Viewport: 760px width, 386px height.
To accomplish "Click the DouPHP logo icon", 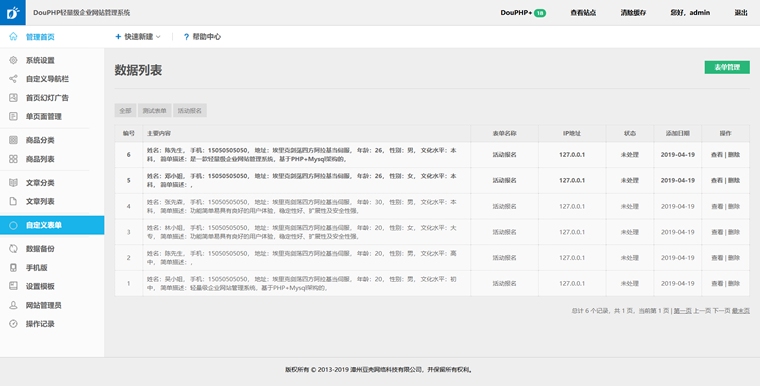I will click(13, 13).
